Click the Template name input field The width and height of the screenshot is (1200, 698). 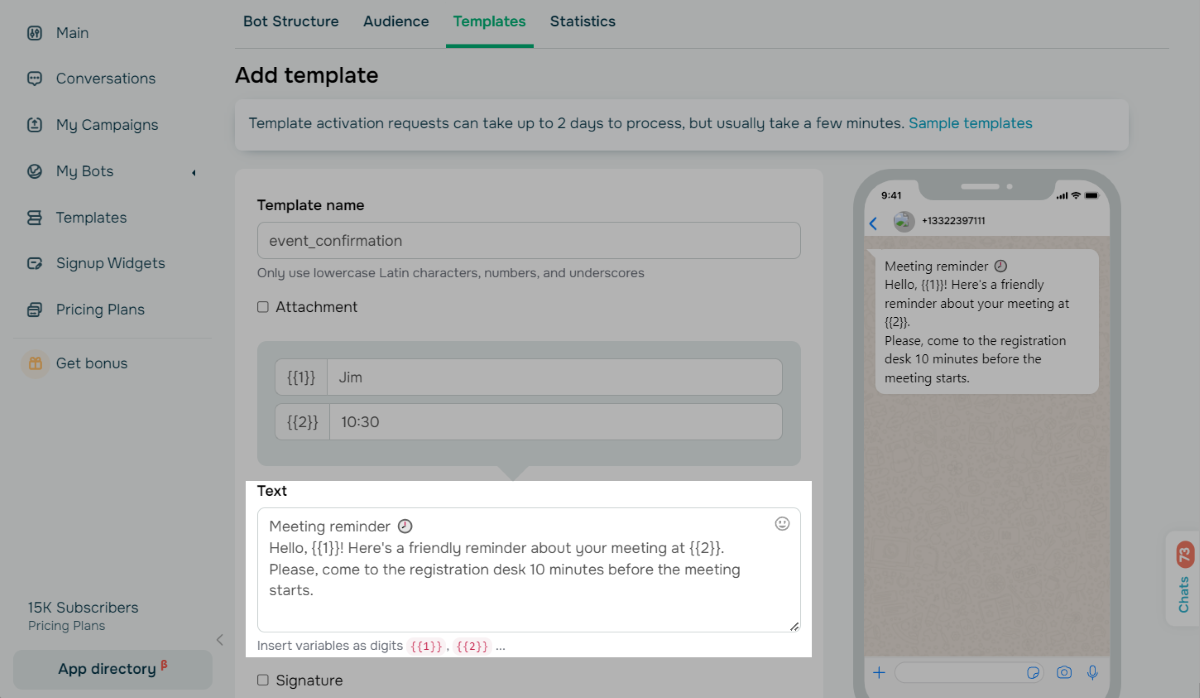(x=528, y=241)
